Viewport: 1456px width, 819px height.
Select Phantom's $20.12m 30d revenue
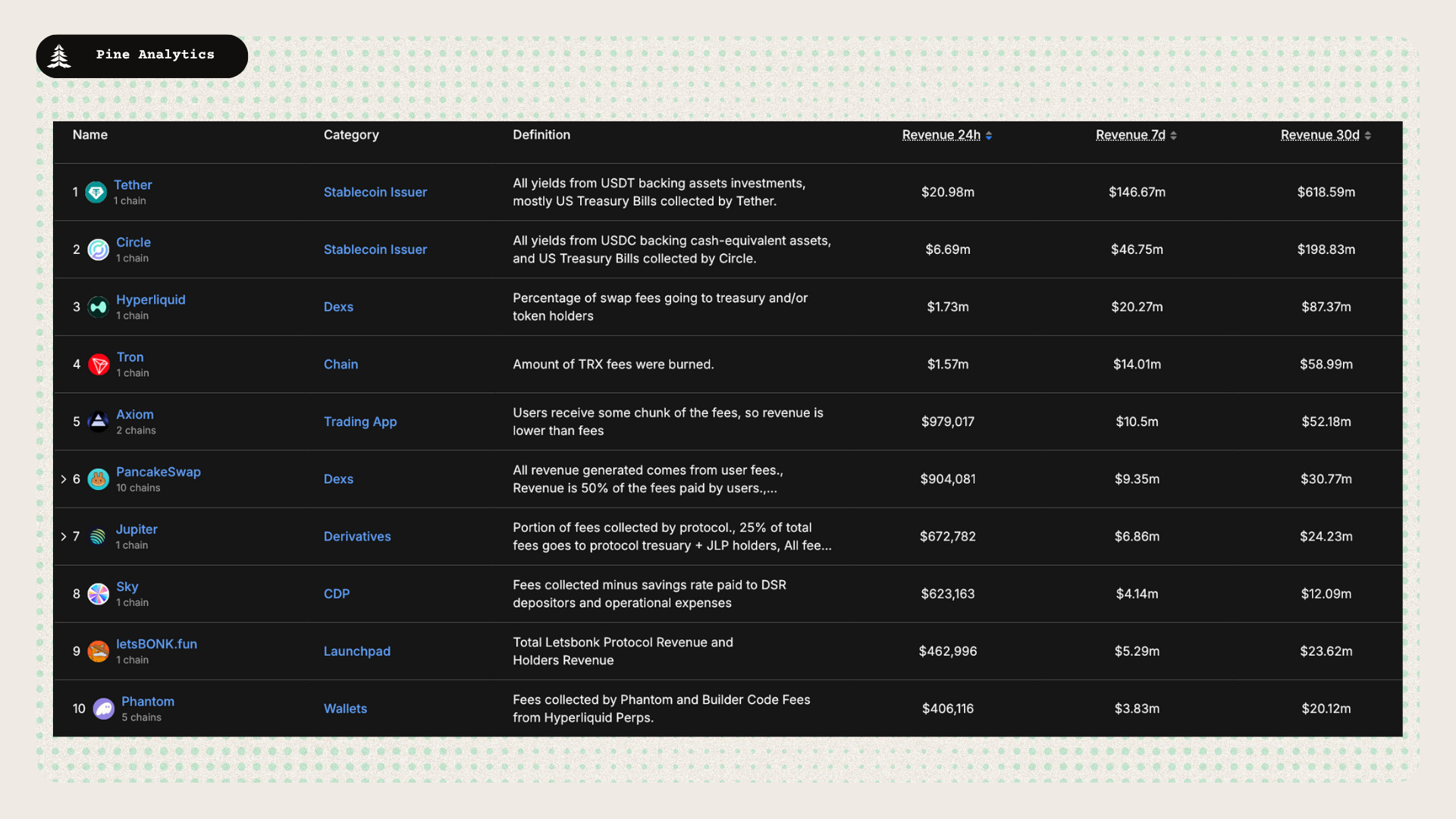tap(1326, 709)
